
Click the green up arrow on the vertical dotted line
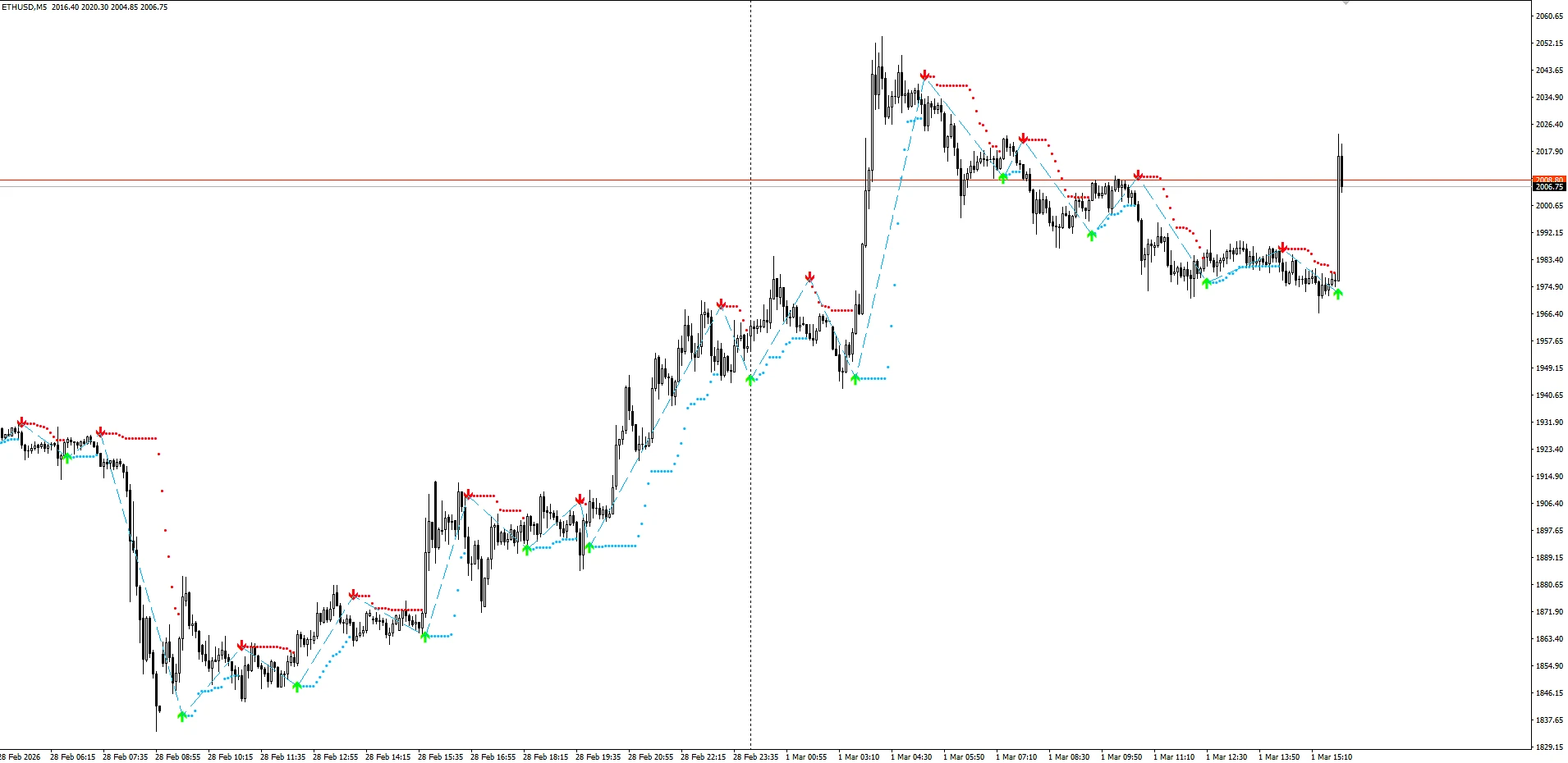750,379
